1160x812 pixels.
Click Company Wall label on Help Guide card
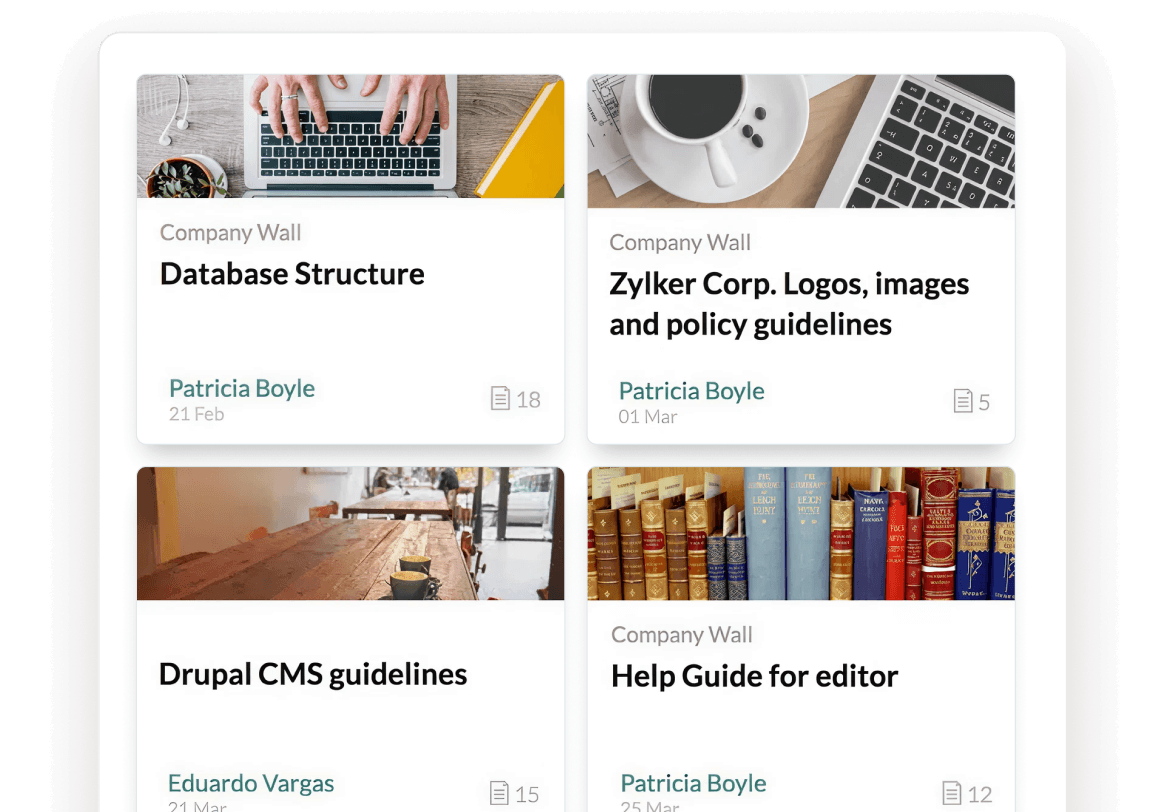[682, 635]
